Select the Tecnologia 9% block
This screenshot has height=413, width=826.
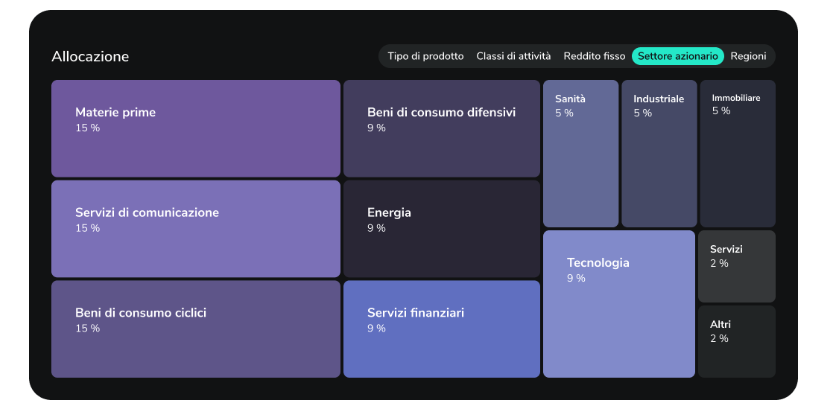point(619,304)
